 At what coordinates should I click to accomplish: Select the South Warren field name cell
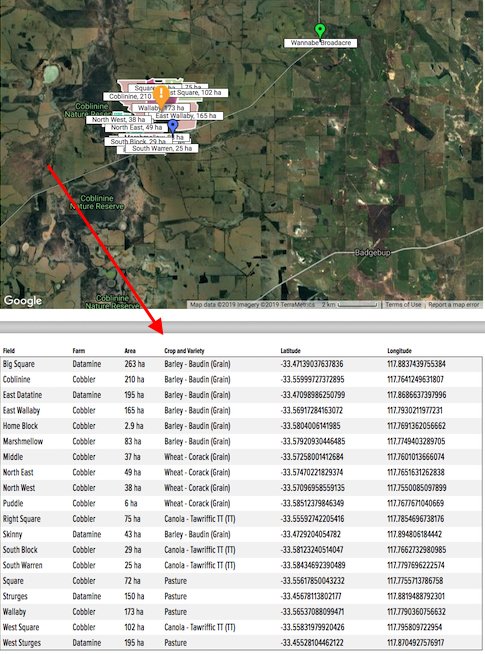coord(23,565)
